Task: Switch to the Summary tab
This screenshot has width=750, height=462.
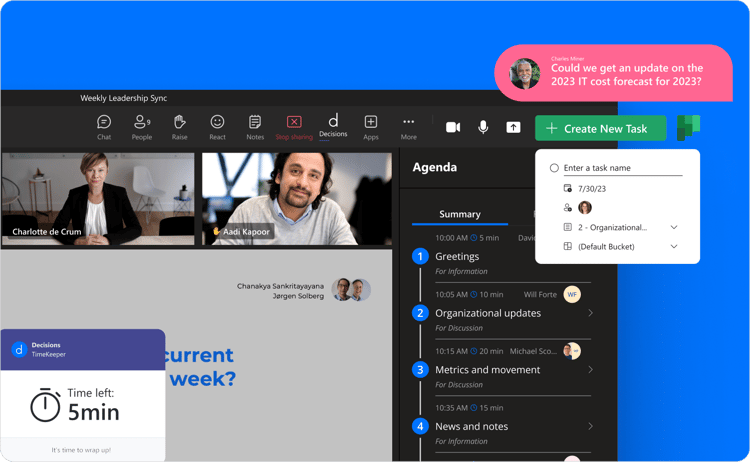Action: click(460, 214)
